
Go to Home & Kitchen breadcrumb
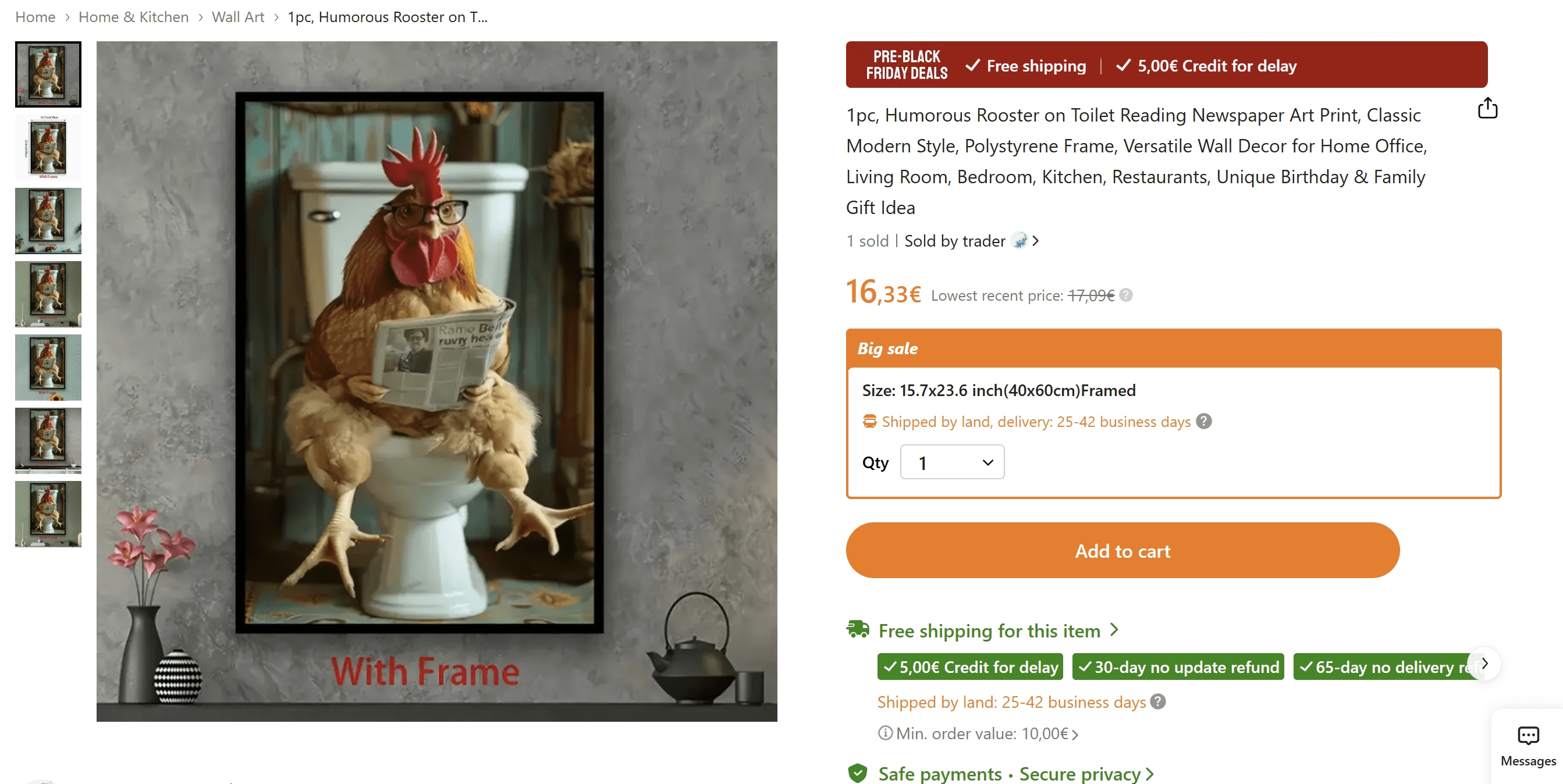click(133, 17)
